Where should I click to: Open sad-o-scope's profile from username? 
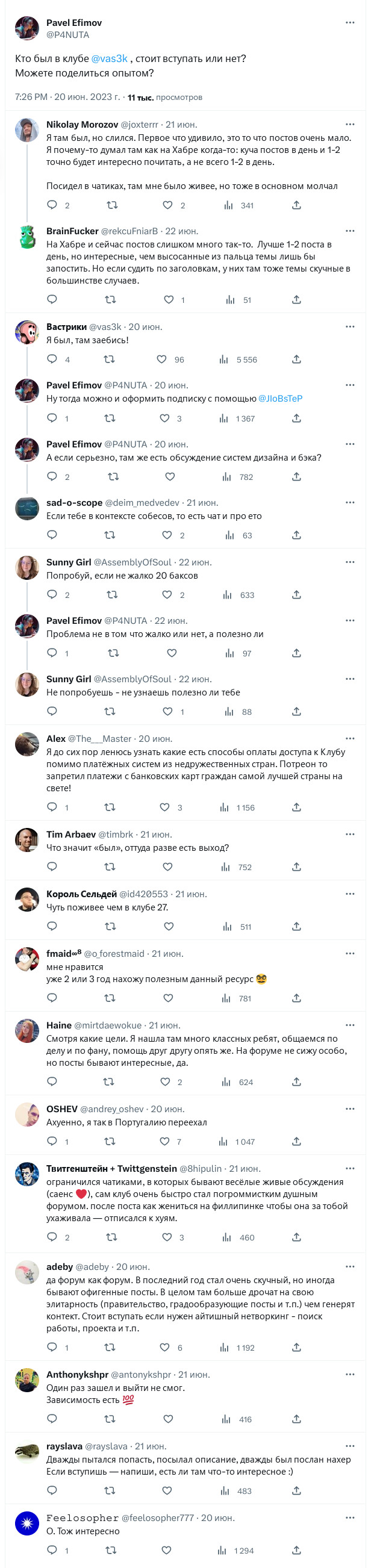point(74,503)
